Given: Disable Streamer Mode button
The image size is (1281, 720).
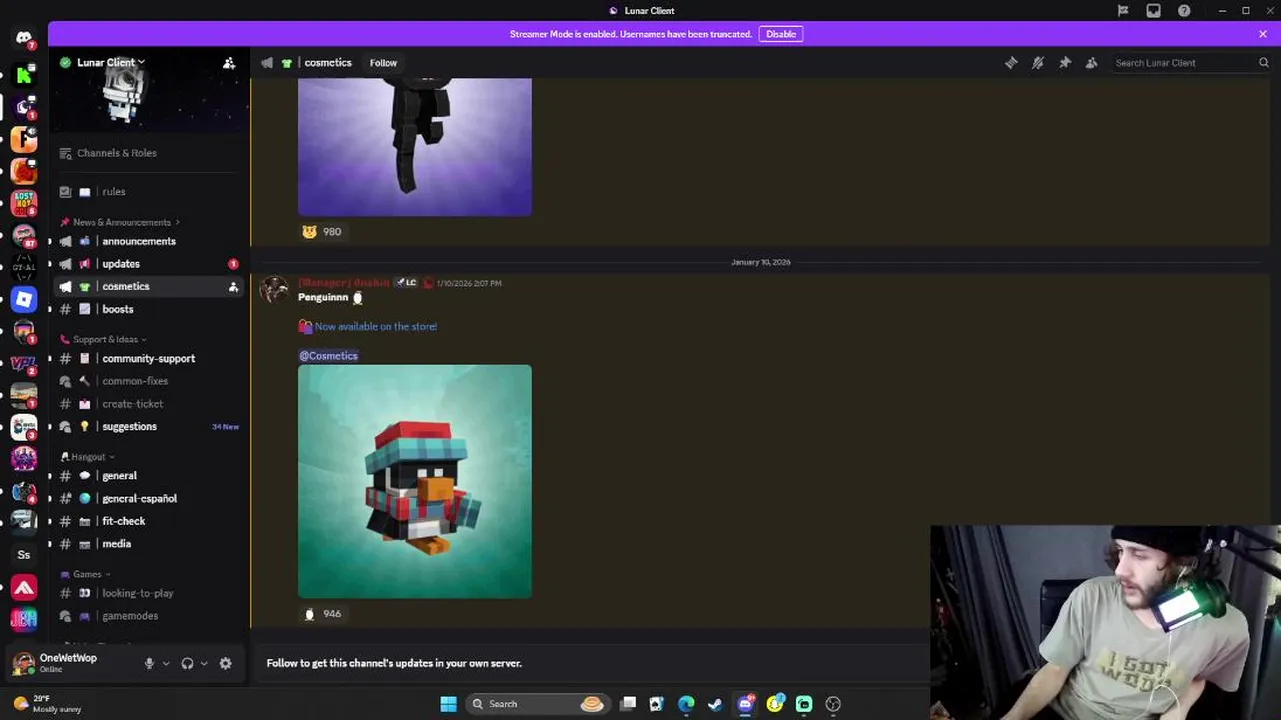Looking at the screenshot, I should point(781,34).
